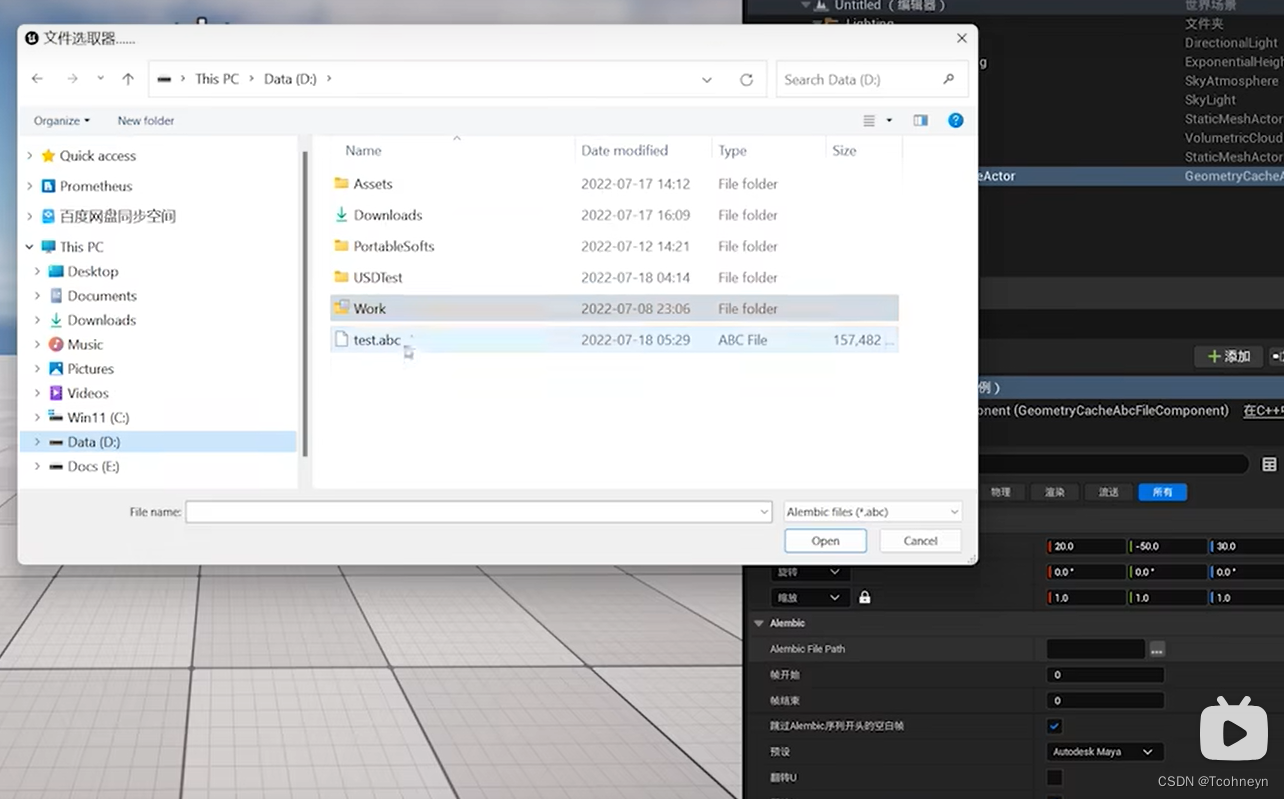Select the Work folder

[614, 308]
